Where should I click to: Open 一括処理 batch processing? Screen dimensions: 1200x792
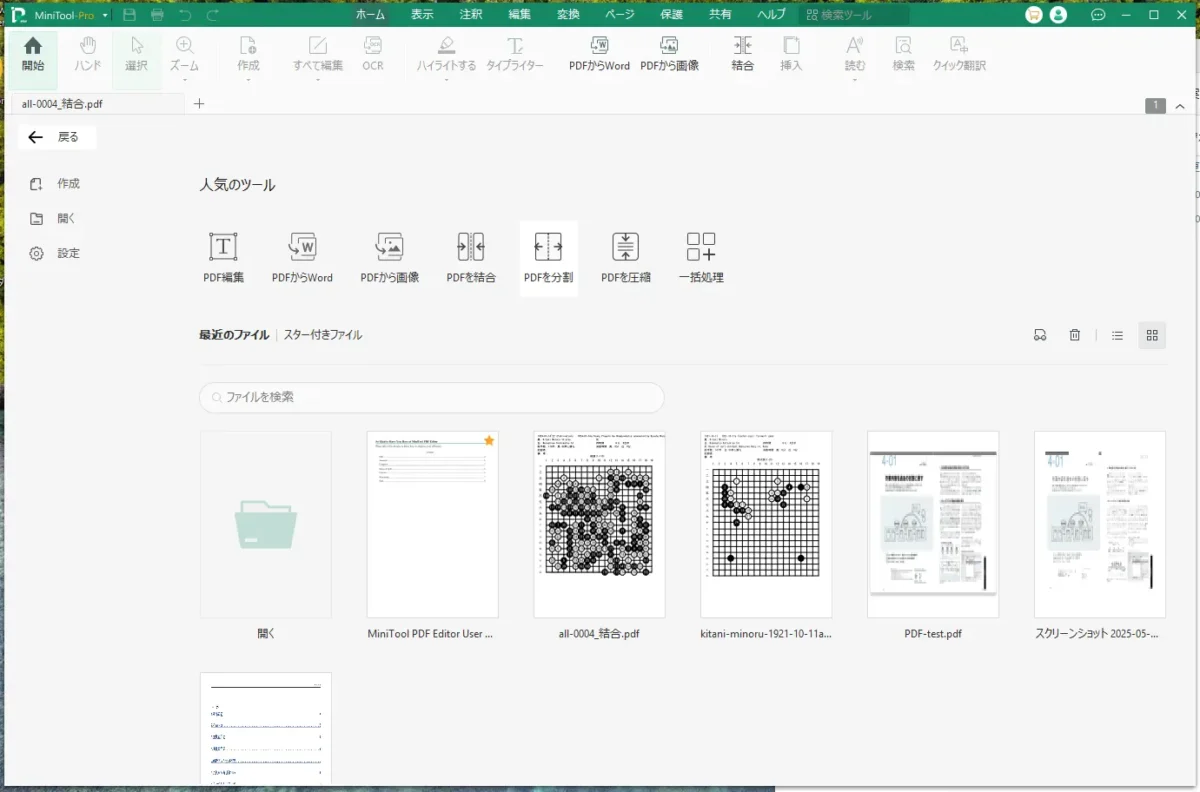pos(701,258)
